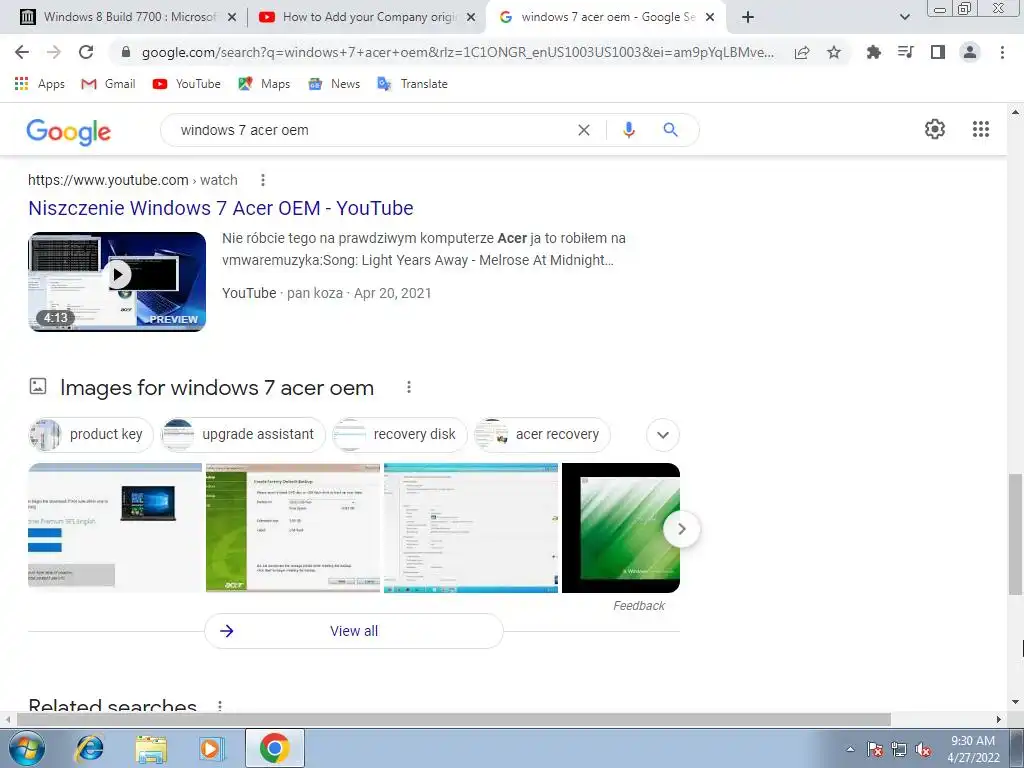This screenshot has height=768, width=1024.
Task: Open the clock showing 9:30 AM
Action: [x=973, y=749]
